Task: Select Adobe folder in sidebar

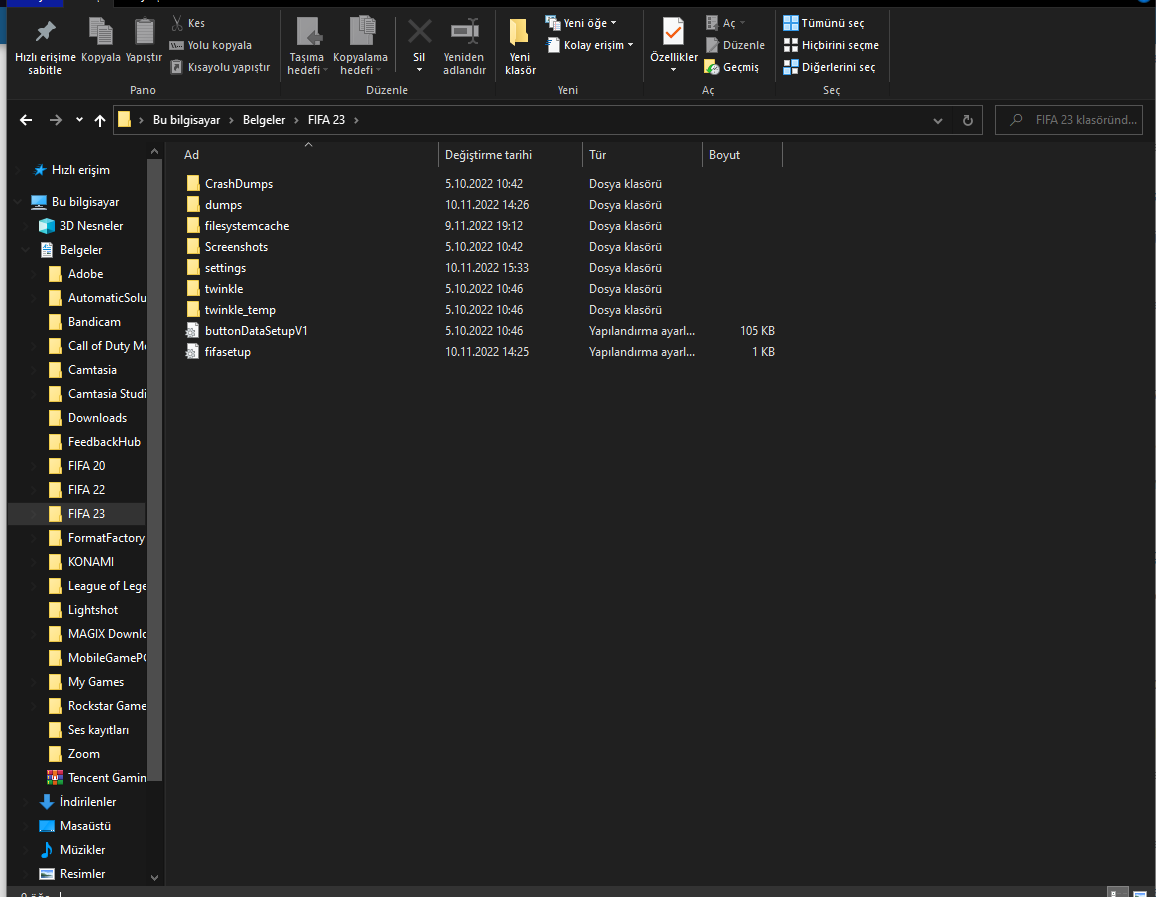Action: pos(86,273)
